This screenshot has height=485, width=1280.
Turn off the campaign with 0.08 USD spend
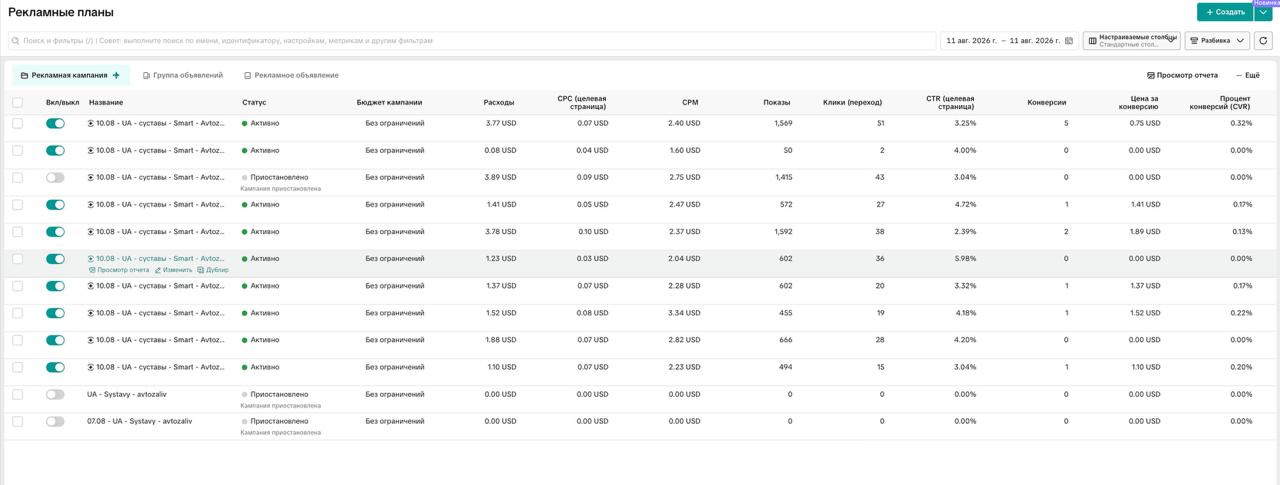coord(55,150)
